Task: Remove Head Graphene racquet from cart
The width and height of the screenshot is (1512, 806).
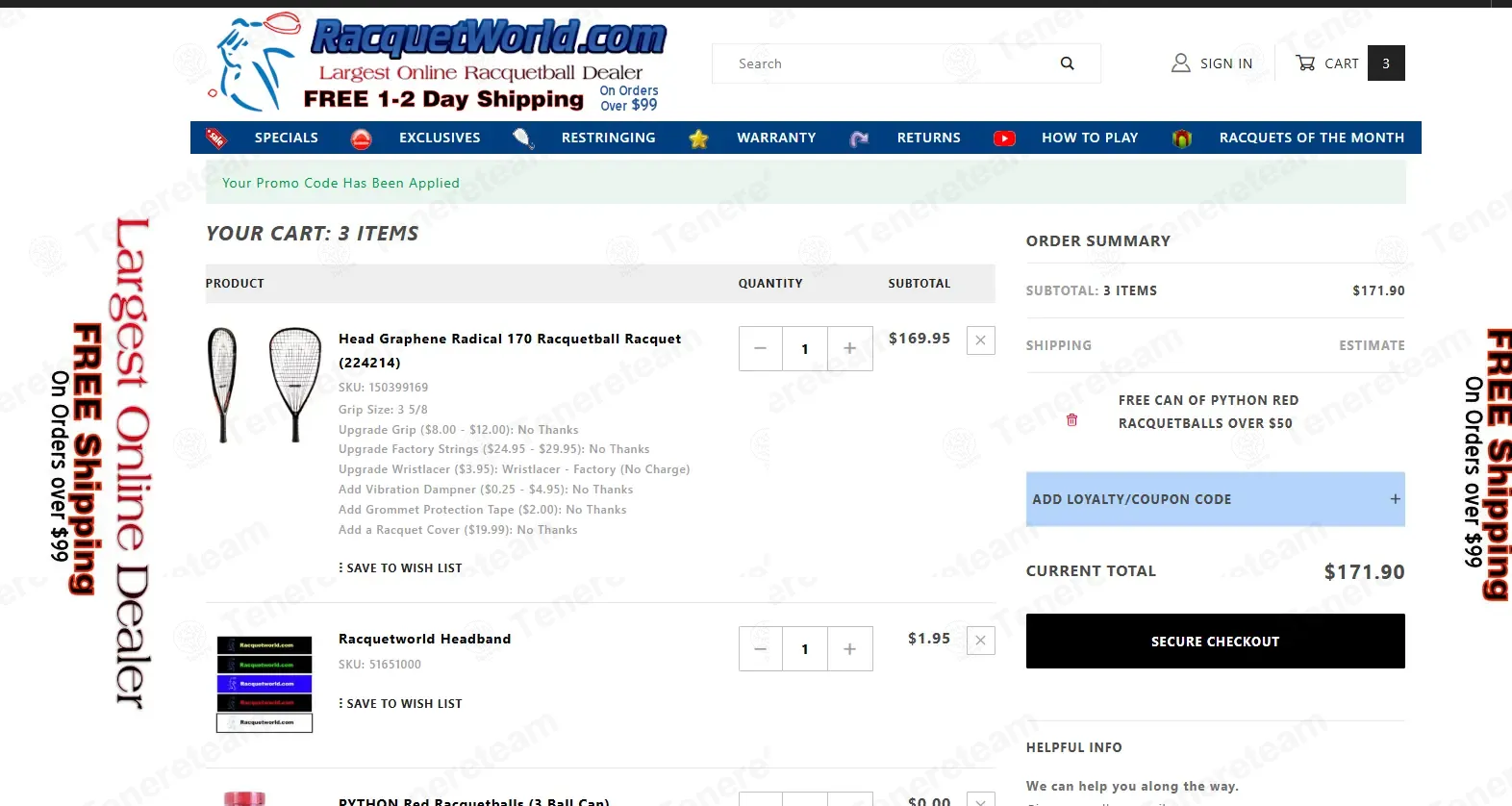Action: point(980,340)
